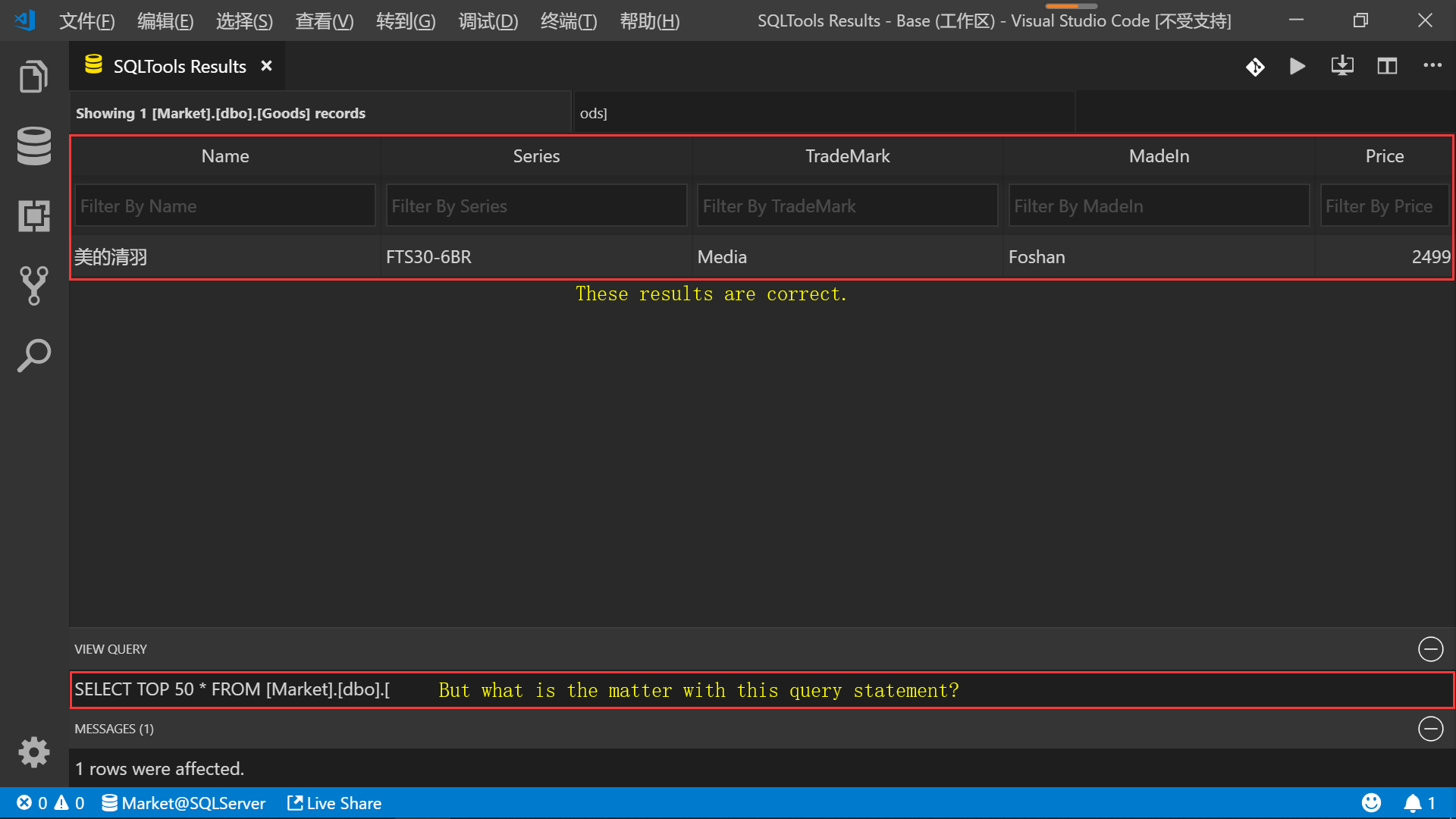Open the 转到(G) menu
The image size is (1456, 819).
(x=406, y=20)
